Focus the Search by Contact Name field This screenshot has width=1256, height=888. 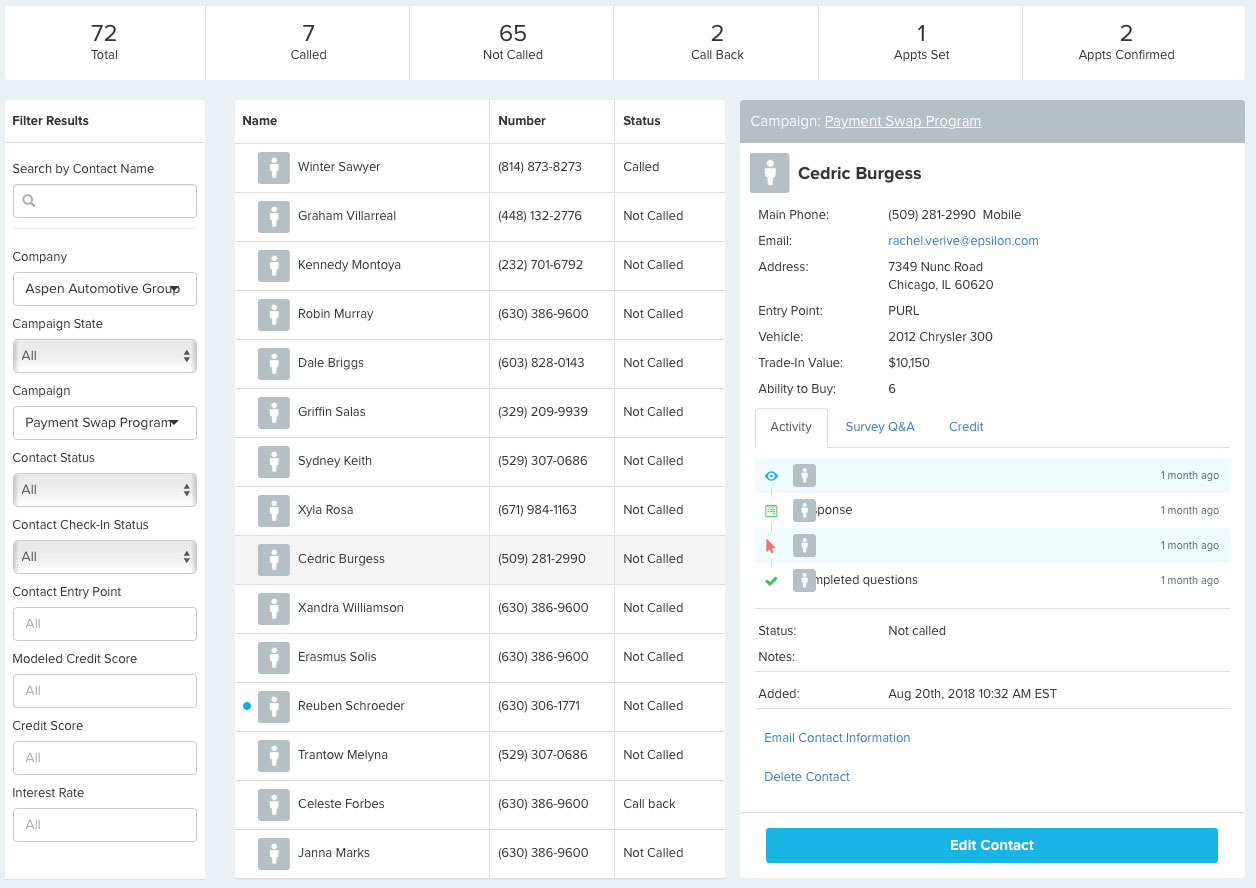click(x=105, y=201)
